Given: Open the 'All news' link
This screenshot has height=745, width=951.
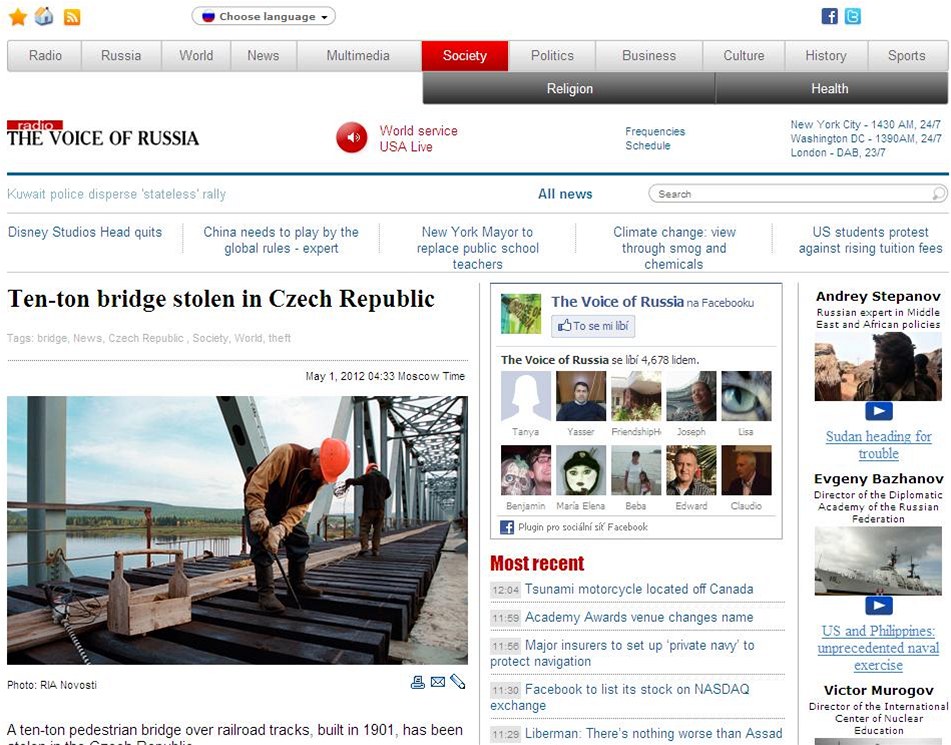Looking at the screenshot, I should coord(565,194).
